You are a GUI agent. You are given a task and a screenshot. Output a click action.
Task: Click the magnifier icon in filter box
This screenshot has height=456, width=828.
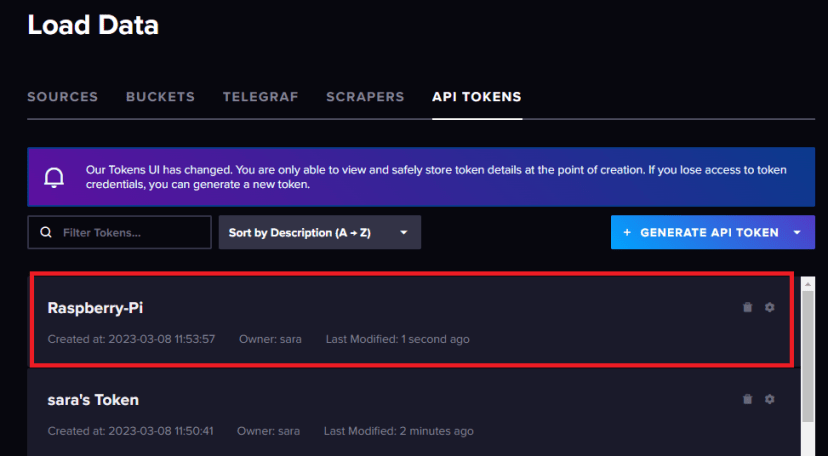(x=46, y=232)
